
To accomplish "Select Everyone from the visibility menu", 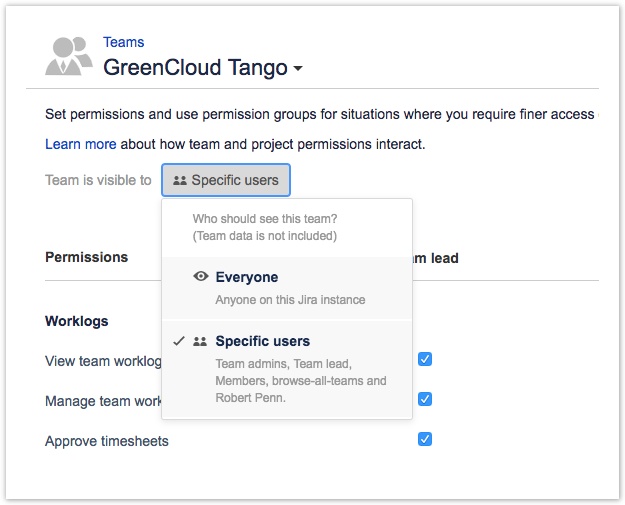I will tap(246, 277).
